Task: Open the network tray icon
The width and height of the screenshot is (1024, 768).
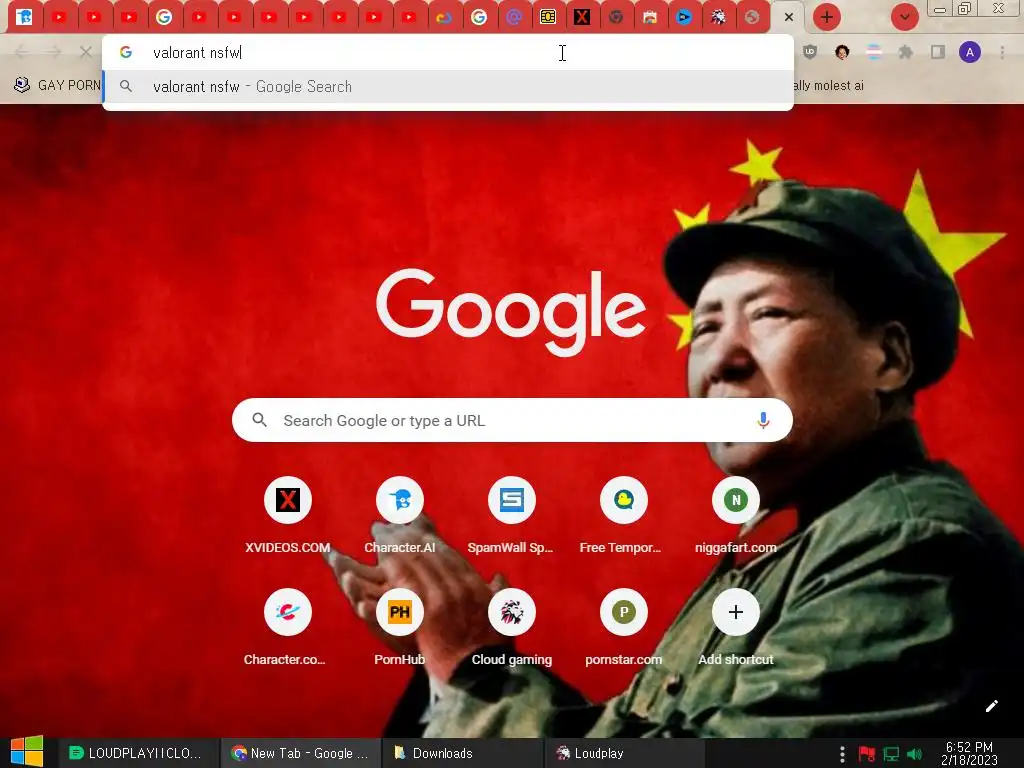Action: pyautogui.click(x=891, y=754)
